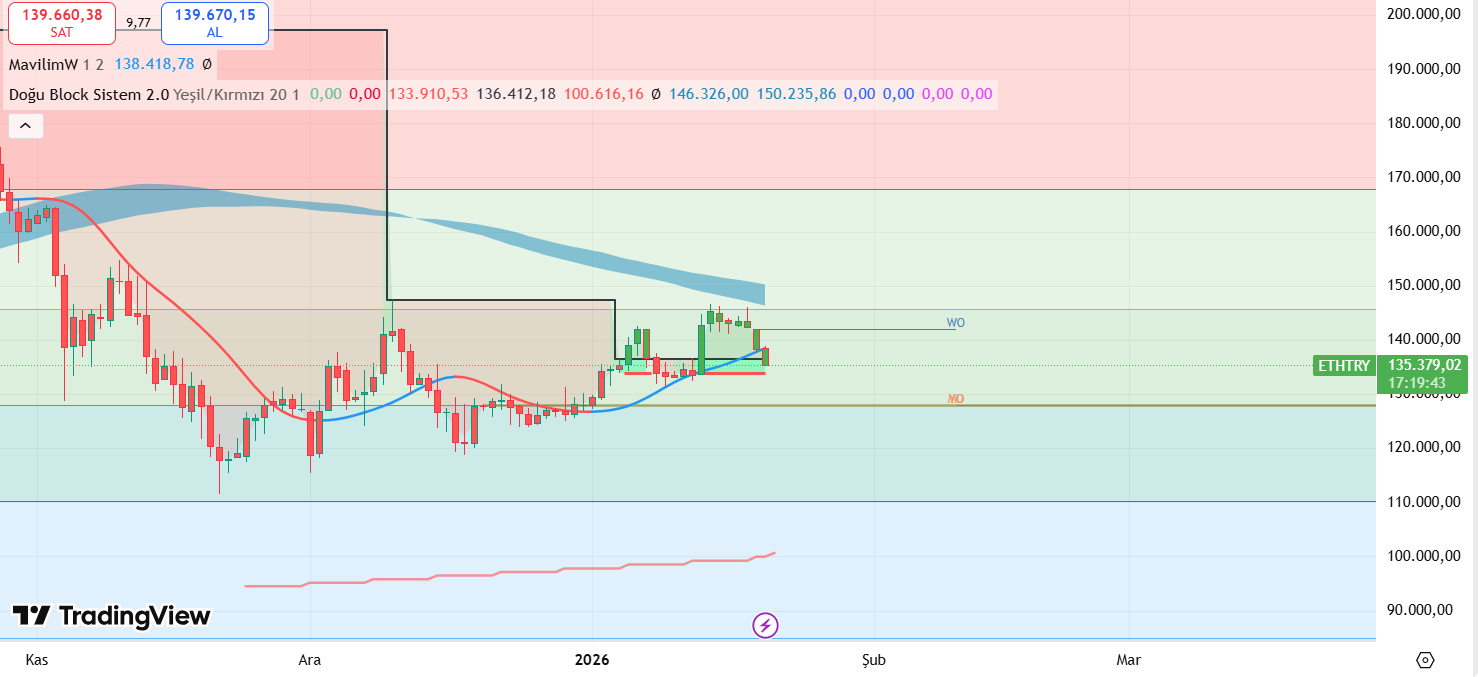
Task: Click the 138.418,78 MavilimW value
Action: tap(154, 64)
